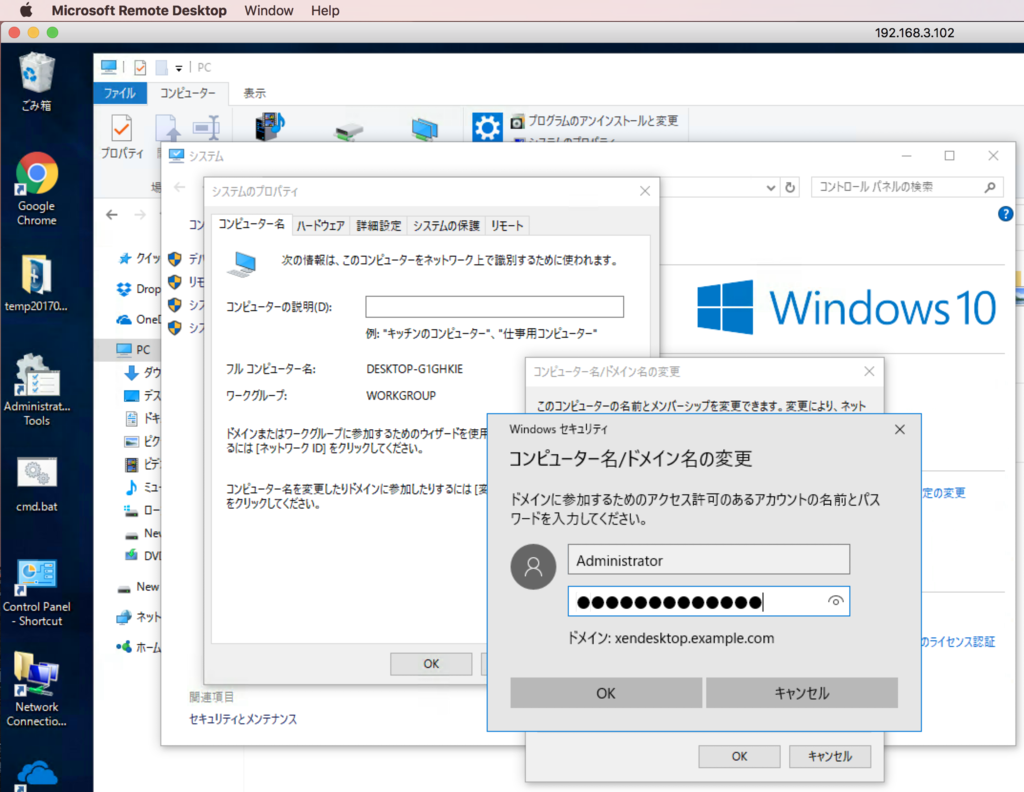The width and height of the screenshot is (1024, 792).
Task: Select Quick access star in navigation pane
Action: [139, 259]
